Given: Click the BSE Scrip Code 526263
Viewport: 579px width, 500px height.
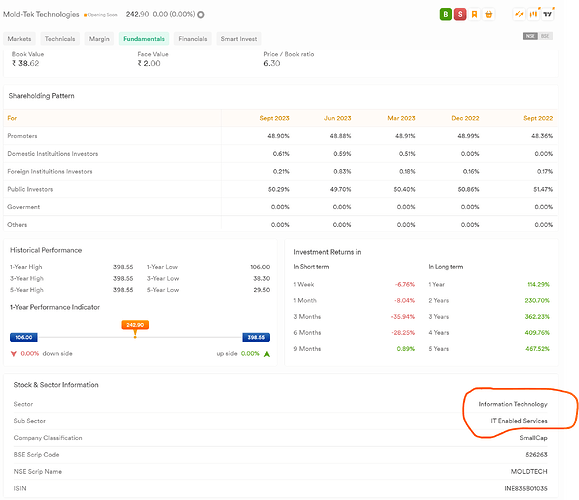Looking at the screenshot, I should (537, 455).
